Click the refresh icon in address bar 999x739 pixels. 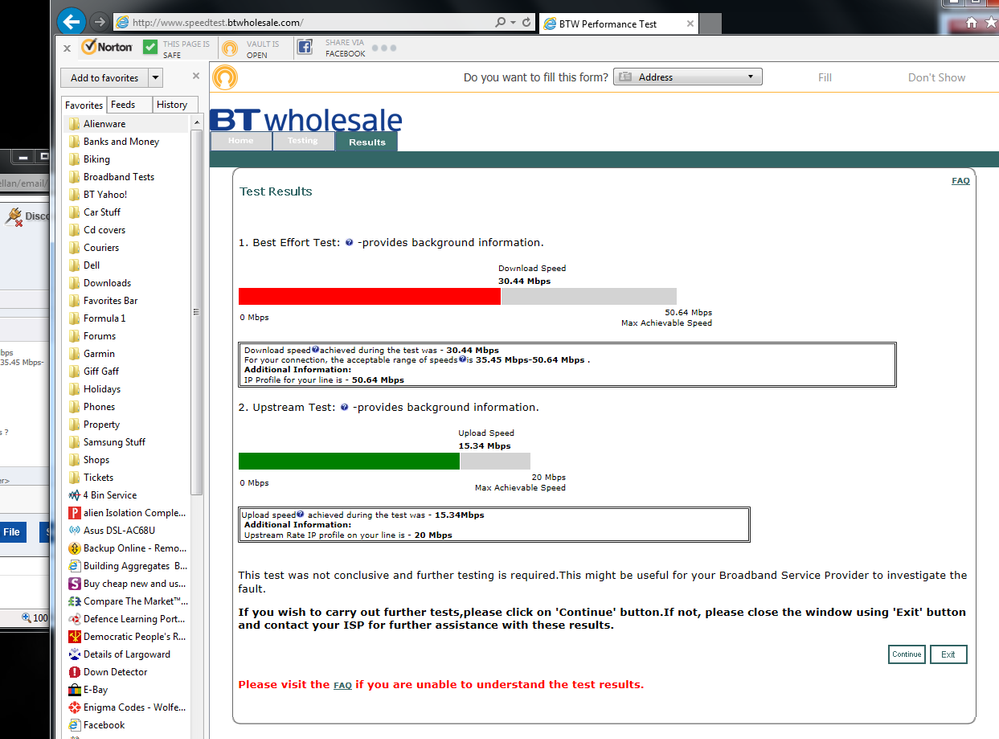[526, 22]
